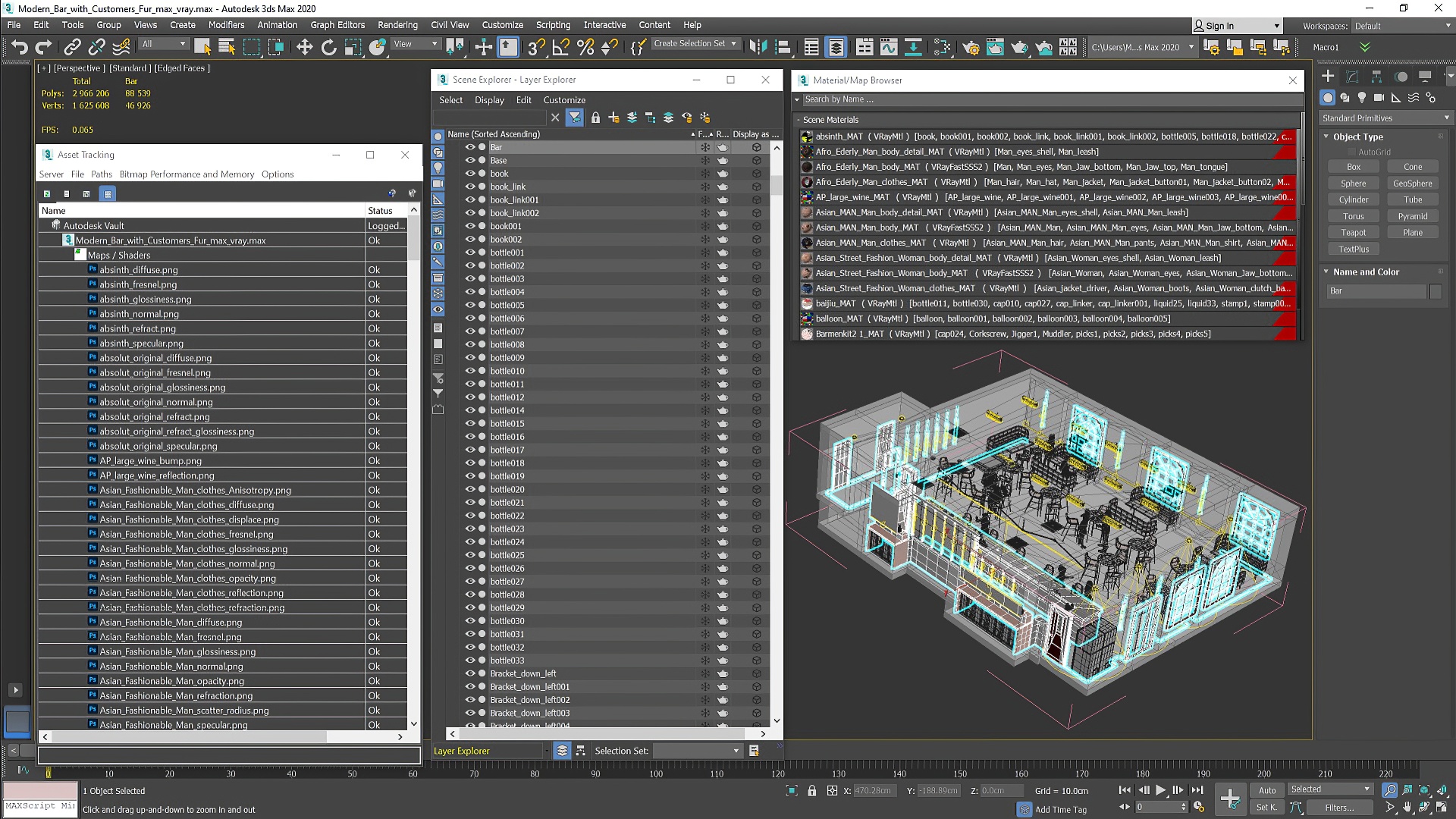
Task: Click the Set Key button
Action: pos(1267,808)
